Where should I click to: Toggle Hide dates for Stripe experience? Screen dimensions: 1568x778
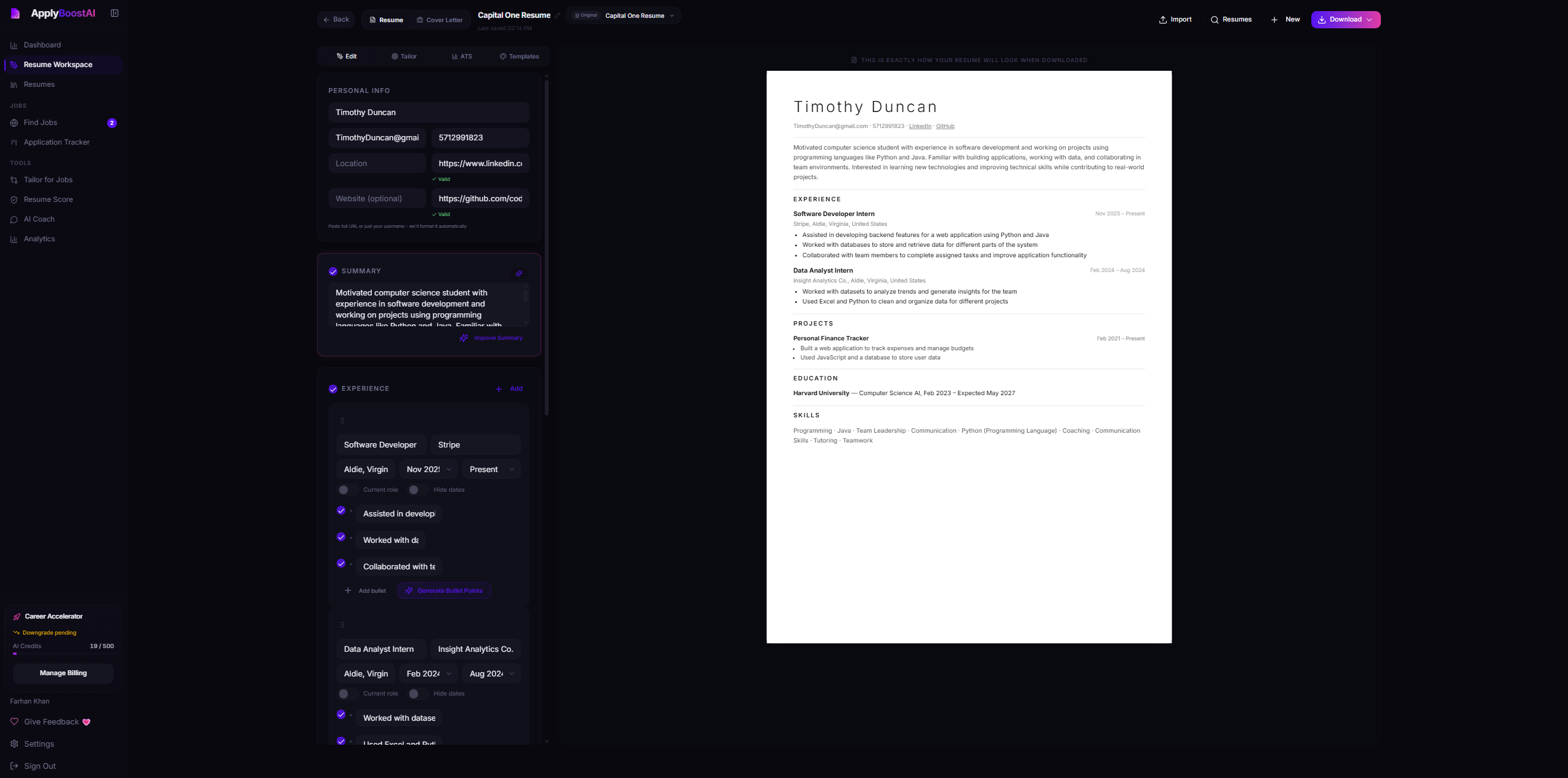(x=418, y=490)
